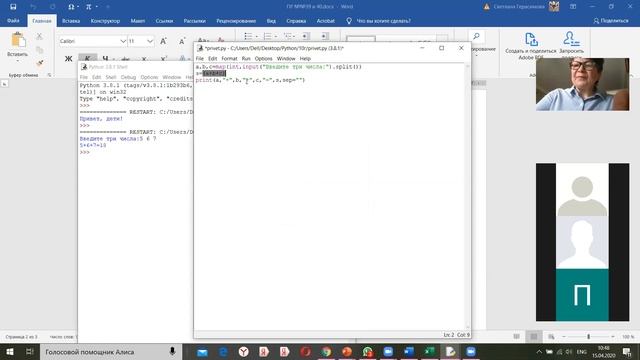
Task: Click the Paste (Вставить) clipboard icon
Action: point(18,40)
